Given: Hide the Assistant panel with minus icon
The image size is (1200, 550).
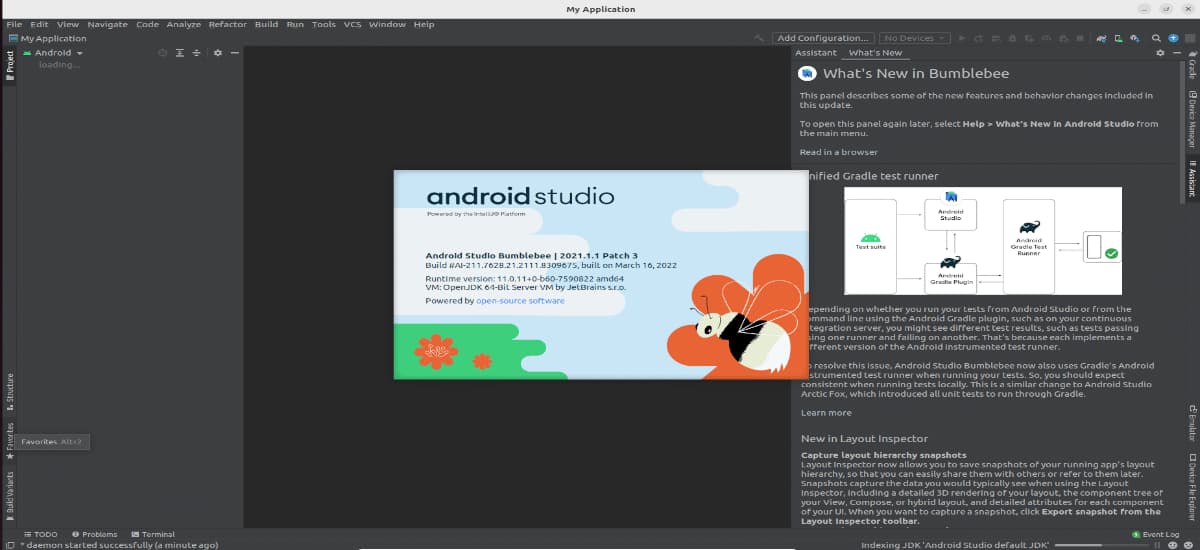Looking at the screenshot, I should point(1177,53).
